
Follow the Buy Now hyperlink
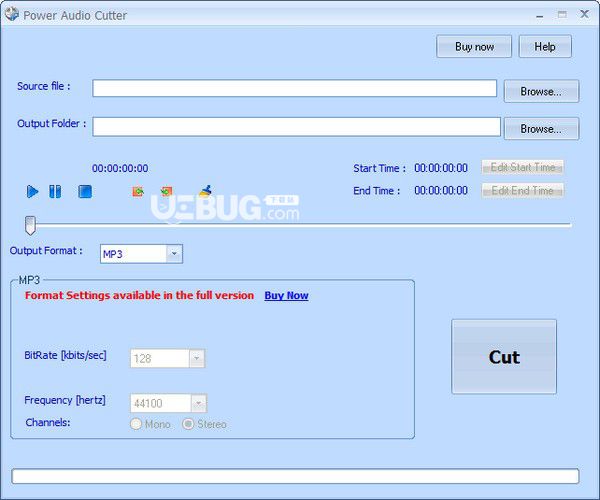286,295
